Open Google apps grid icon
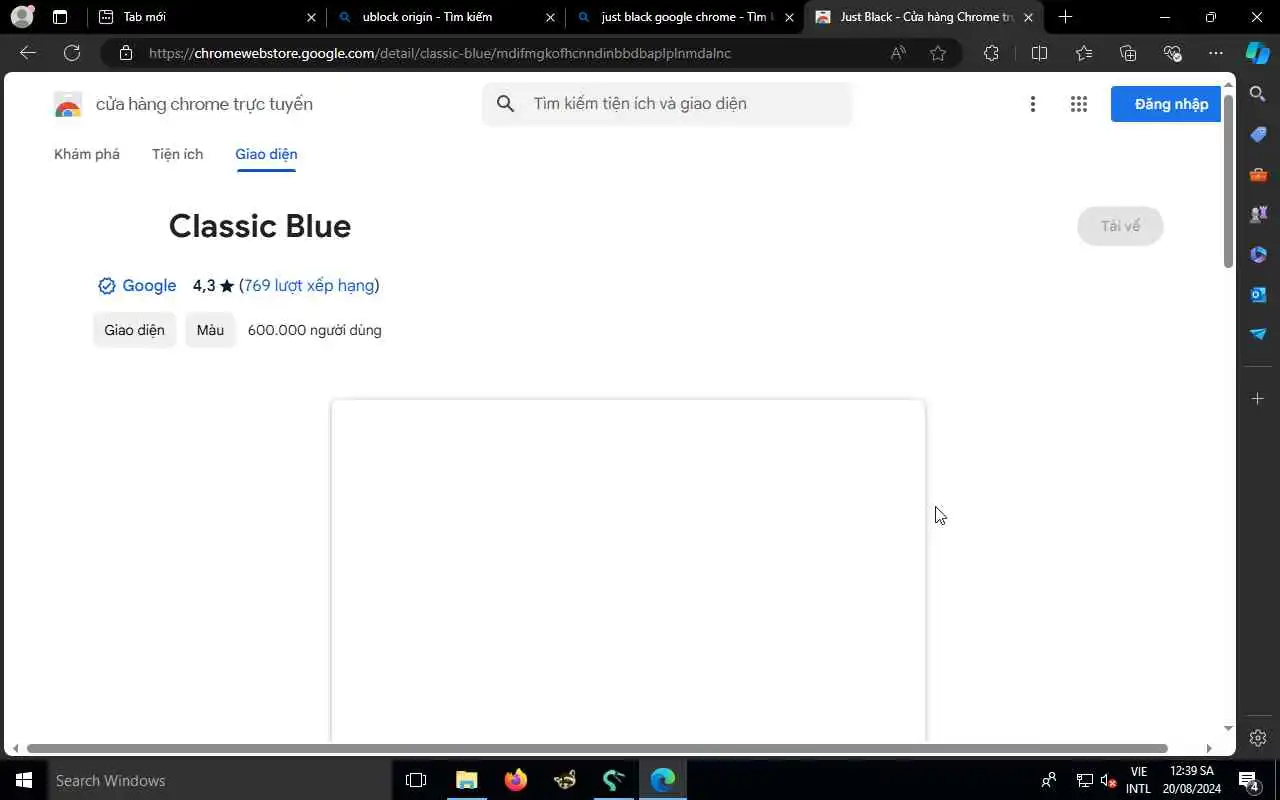This screenshot has width=1280, height=800. pyautogui.click(x=1078, y=104)
